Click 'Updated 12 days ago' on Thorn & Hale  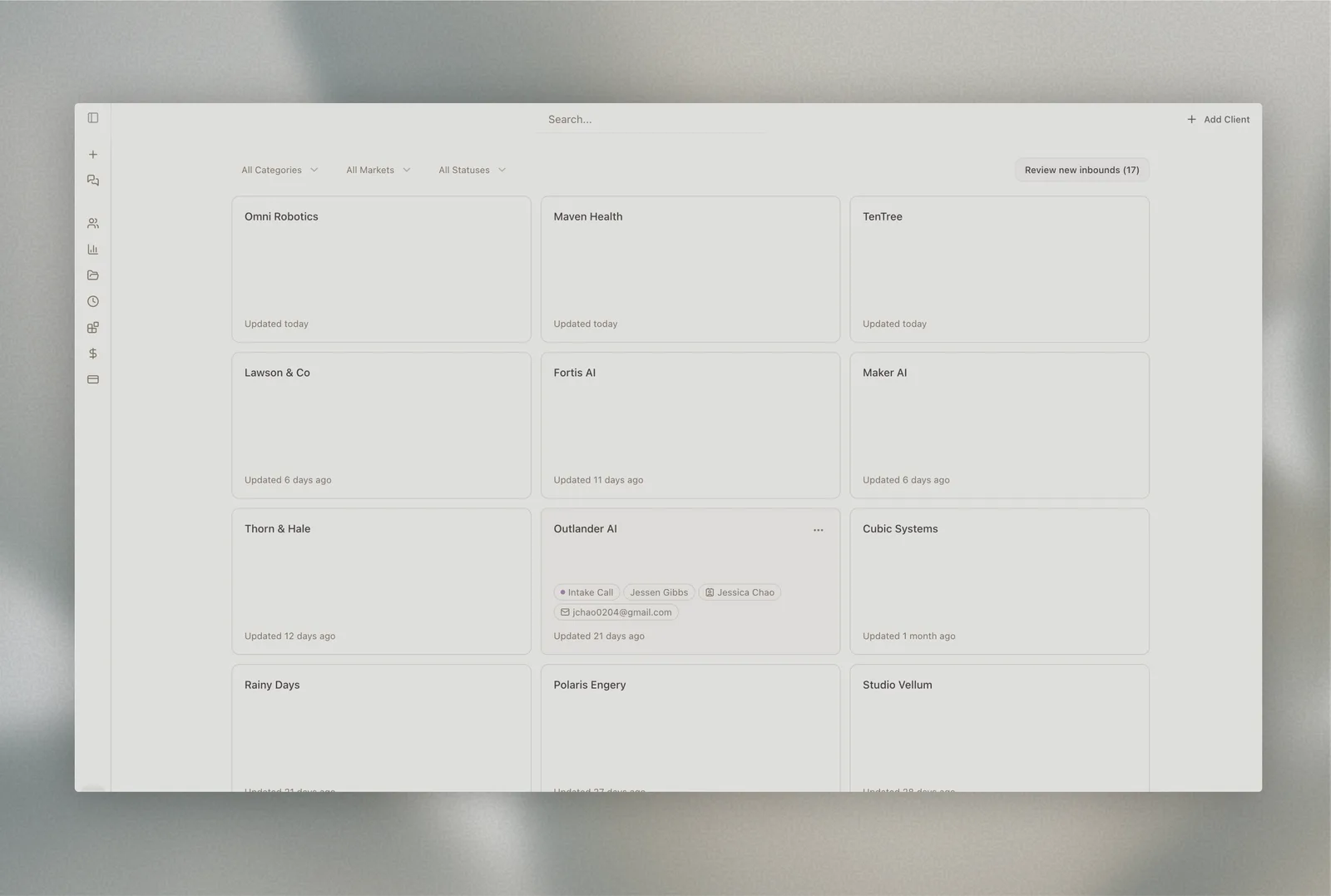(289, 636)
